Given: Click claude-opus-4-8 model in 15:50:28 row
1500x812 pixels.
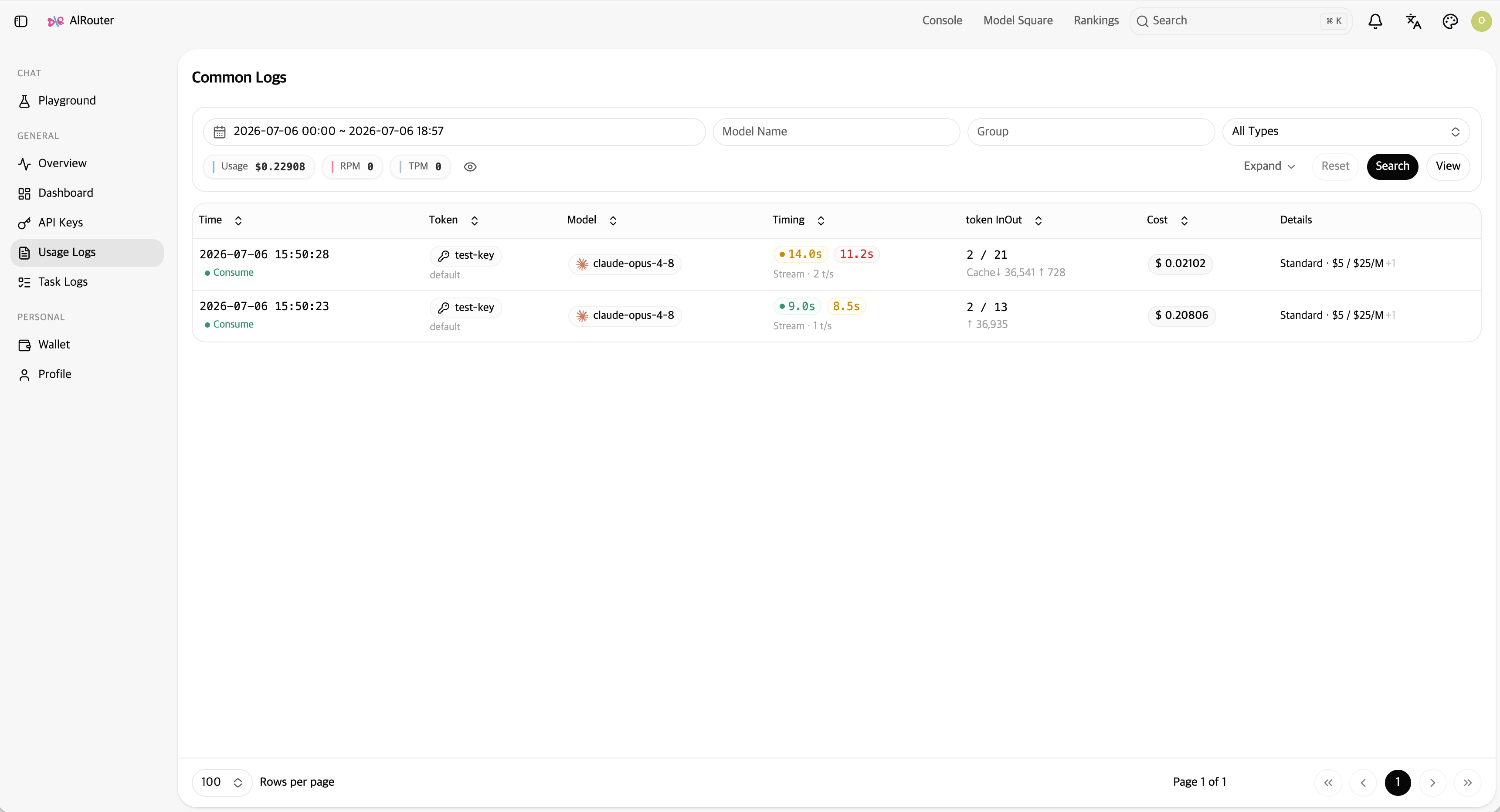Looking at the screenshot, I should click(x=625, y=264).
